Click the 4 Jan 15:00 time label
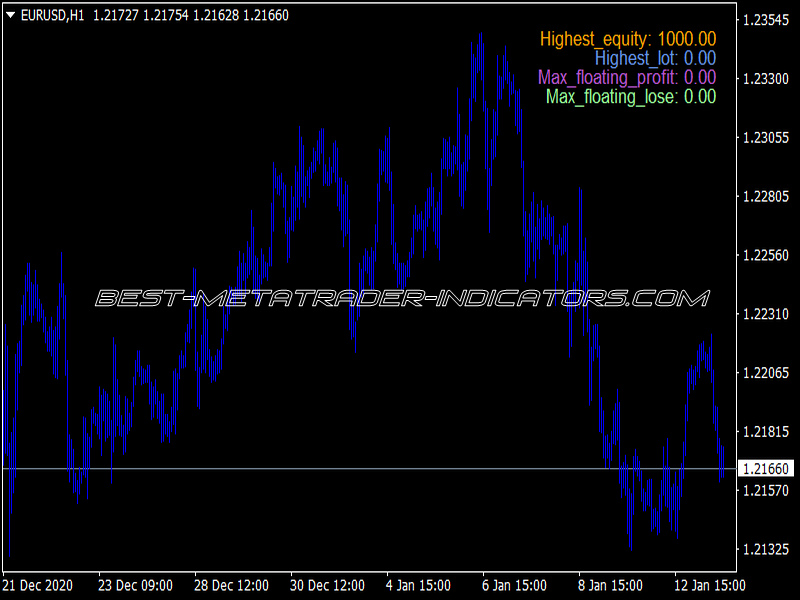800x600 pixels. (418, 585)
